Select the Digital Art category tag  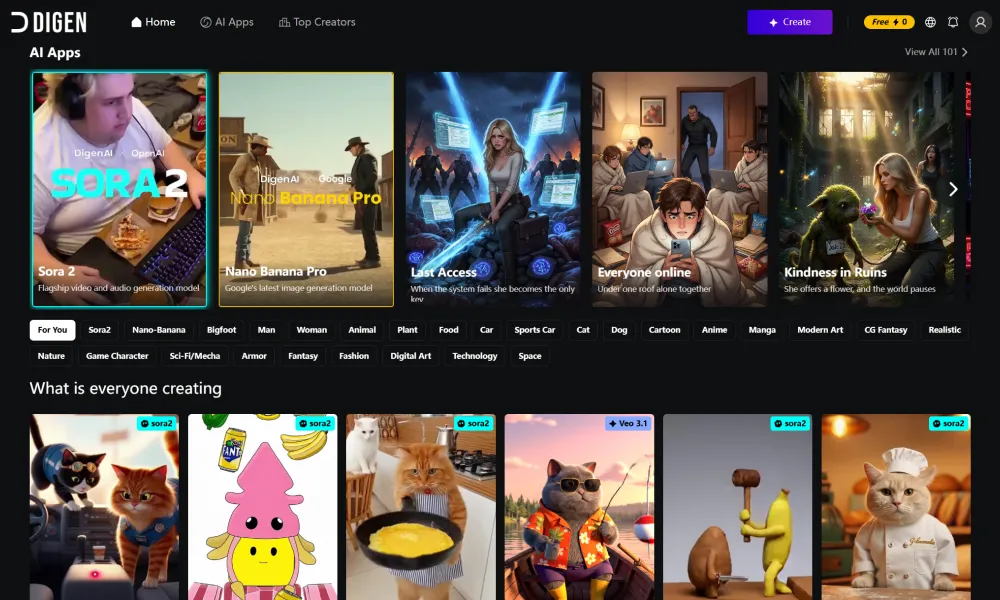[x=411, y=356]
